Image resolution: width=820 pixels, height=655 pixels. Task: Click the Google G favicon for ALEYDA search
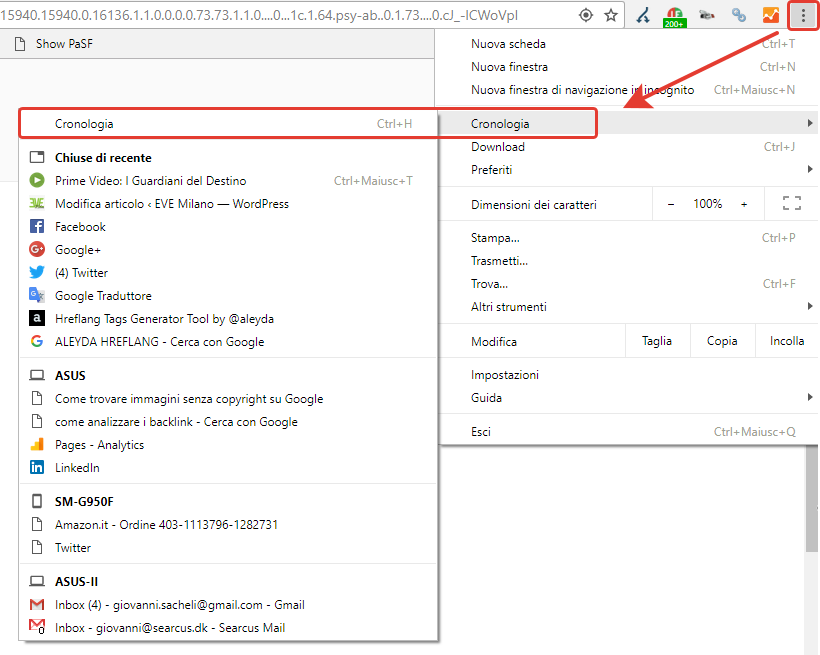(x=37, y=341)
